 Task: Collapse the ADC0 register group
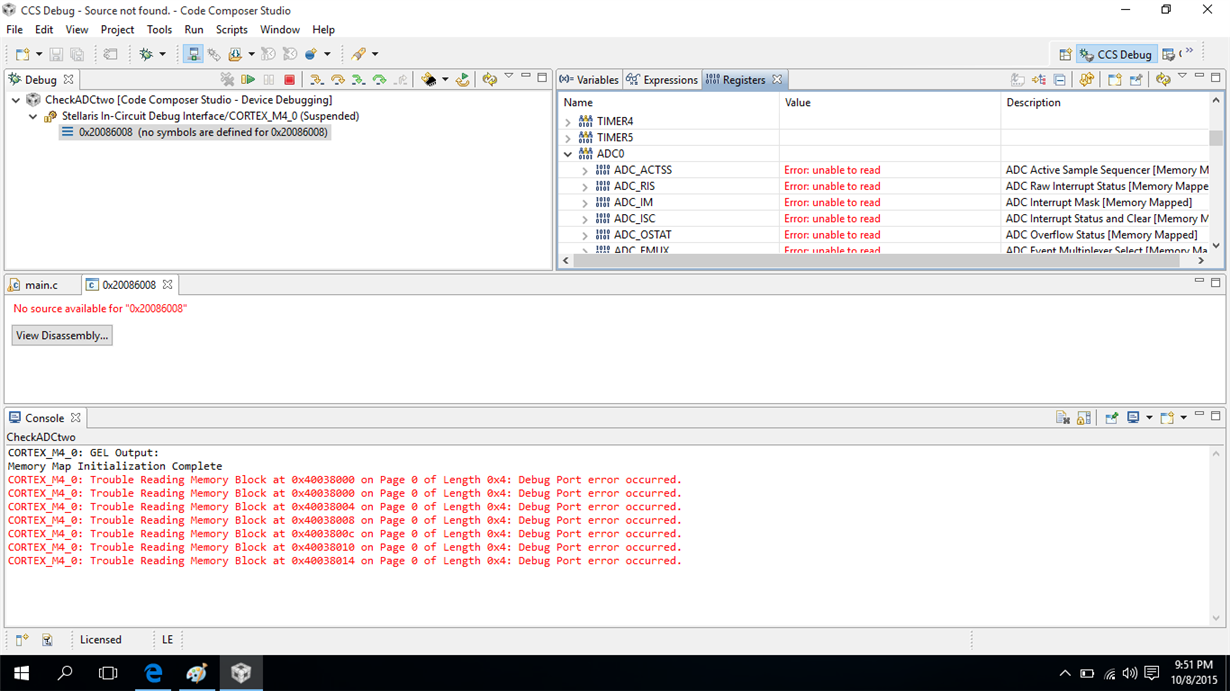coord(568,154)
